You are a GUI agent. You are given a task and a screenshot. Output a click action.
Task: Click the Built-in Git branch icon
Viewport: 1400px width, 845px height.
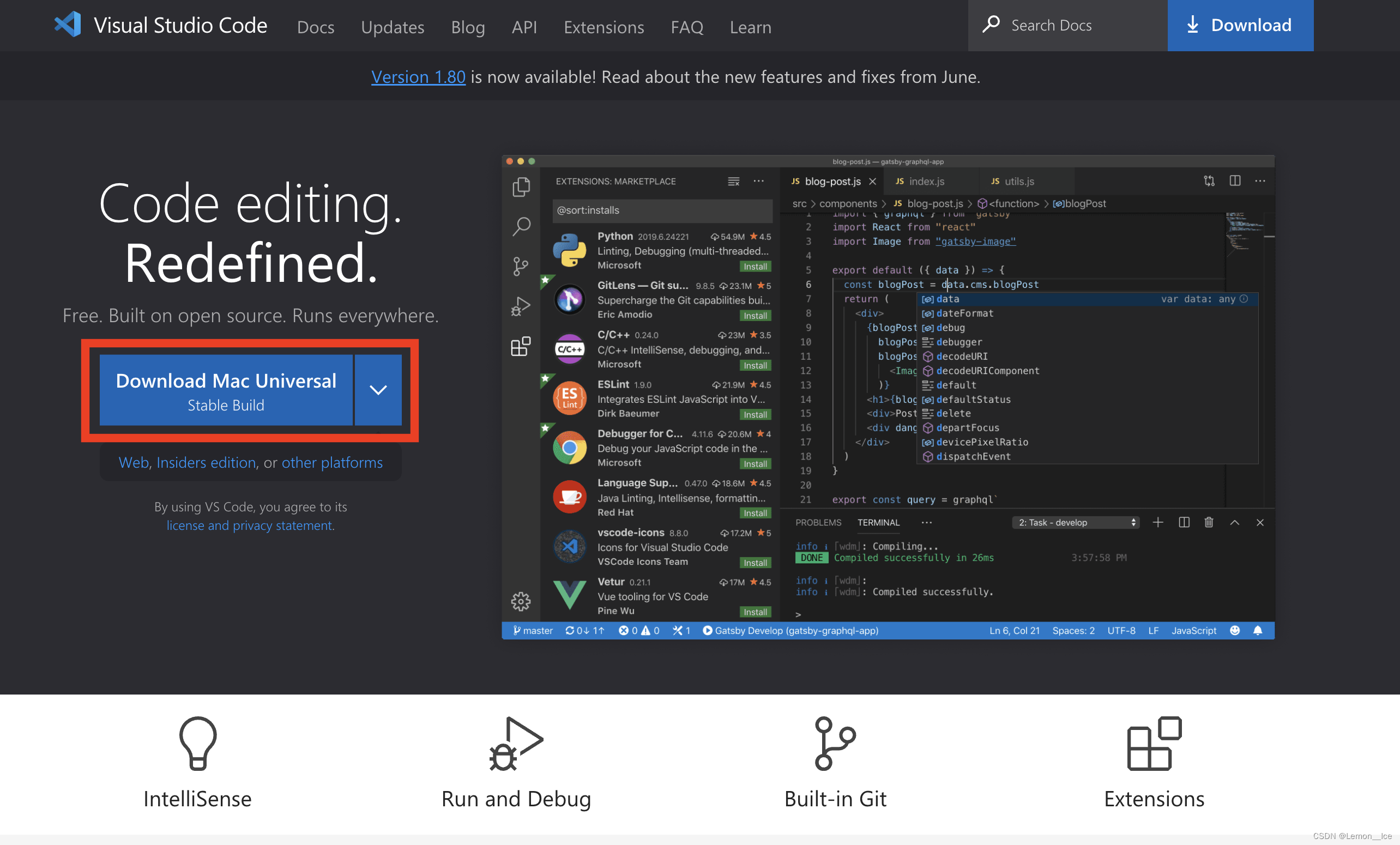[835, 743]
